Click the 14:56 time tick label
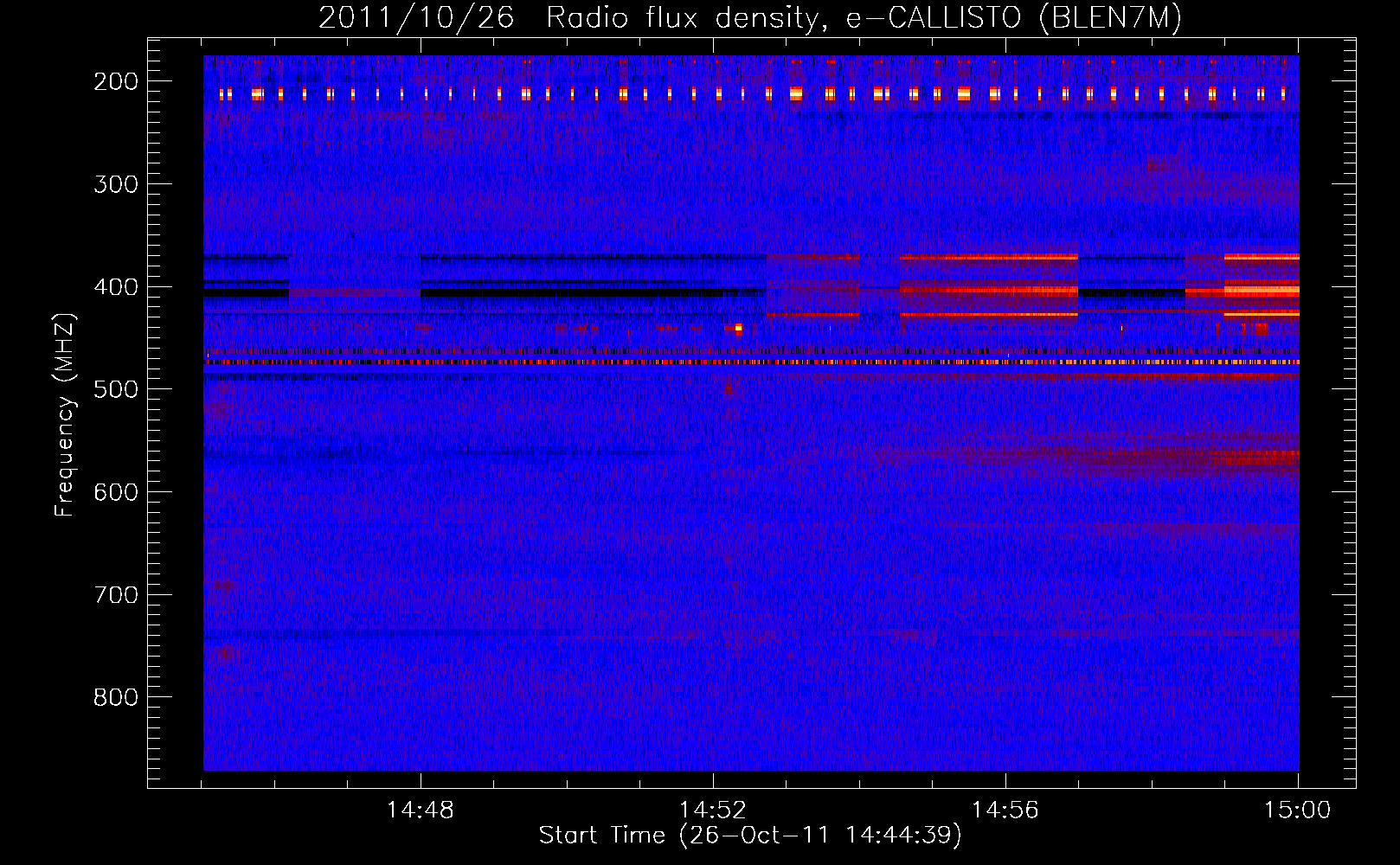The height and width of the screenshot is (865, 1400). click(1005, 811)
